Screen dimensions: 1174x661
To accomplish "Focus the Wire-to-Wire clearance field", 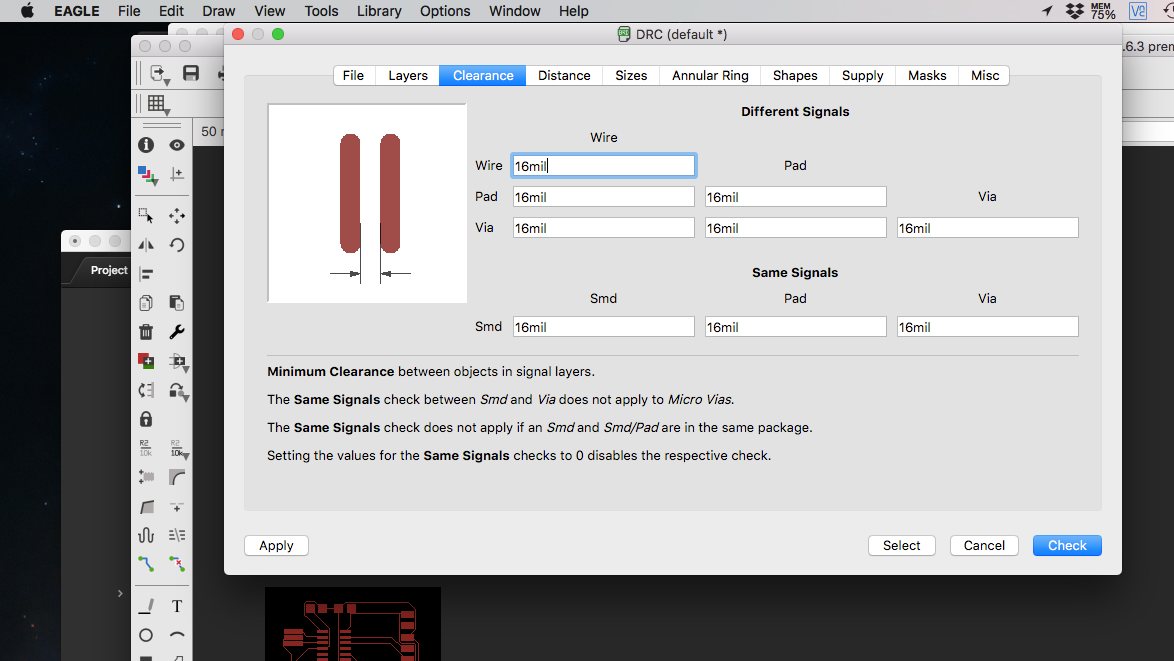I will (603, 165).
